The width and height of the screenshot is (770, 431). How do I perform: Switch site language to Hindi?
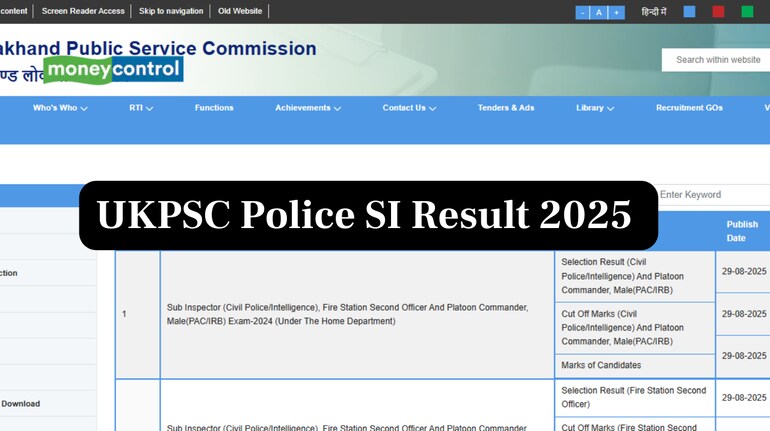click(x=654, y=12)
